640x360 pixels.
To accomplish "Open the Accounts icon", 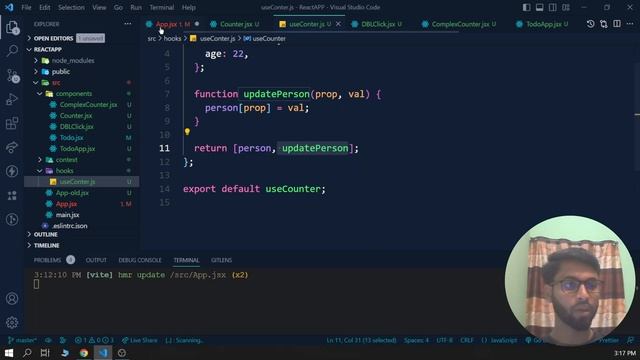I will [x=12, y=299].
